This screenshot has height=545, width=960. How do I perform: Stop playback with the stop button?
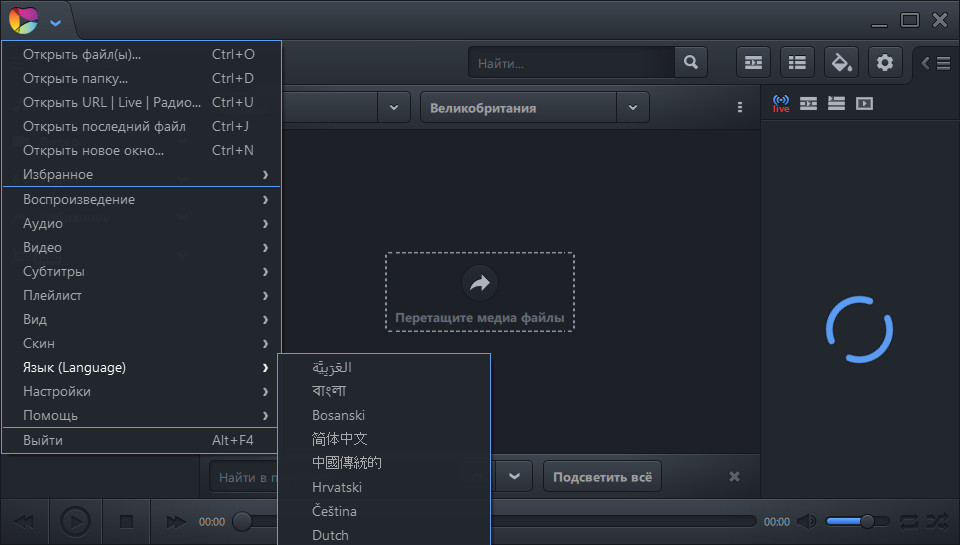tap(126, 522)
